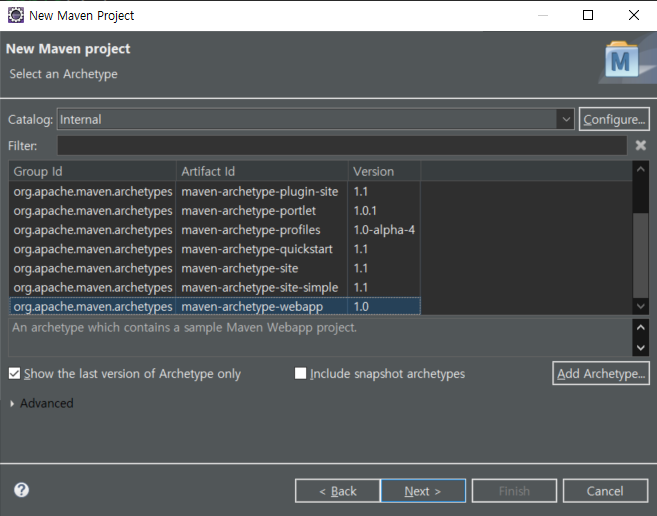
Task: Sort by the Version column header
Action: [384, 171]
